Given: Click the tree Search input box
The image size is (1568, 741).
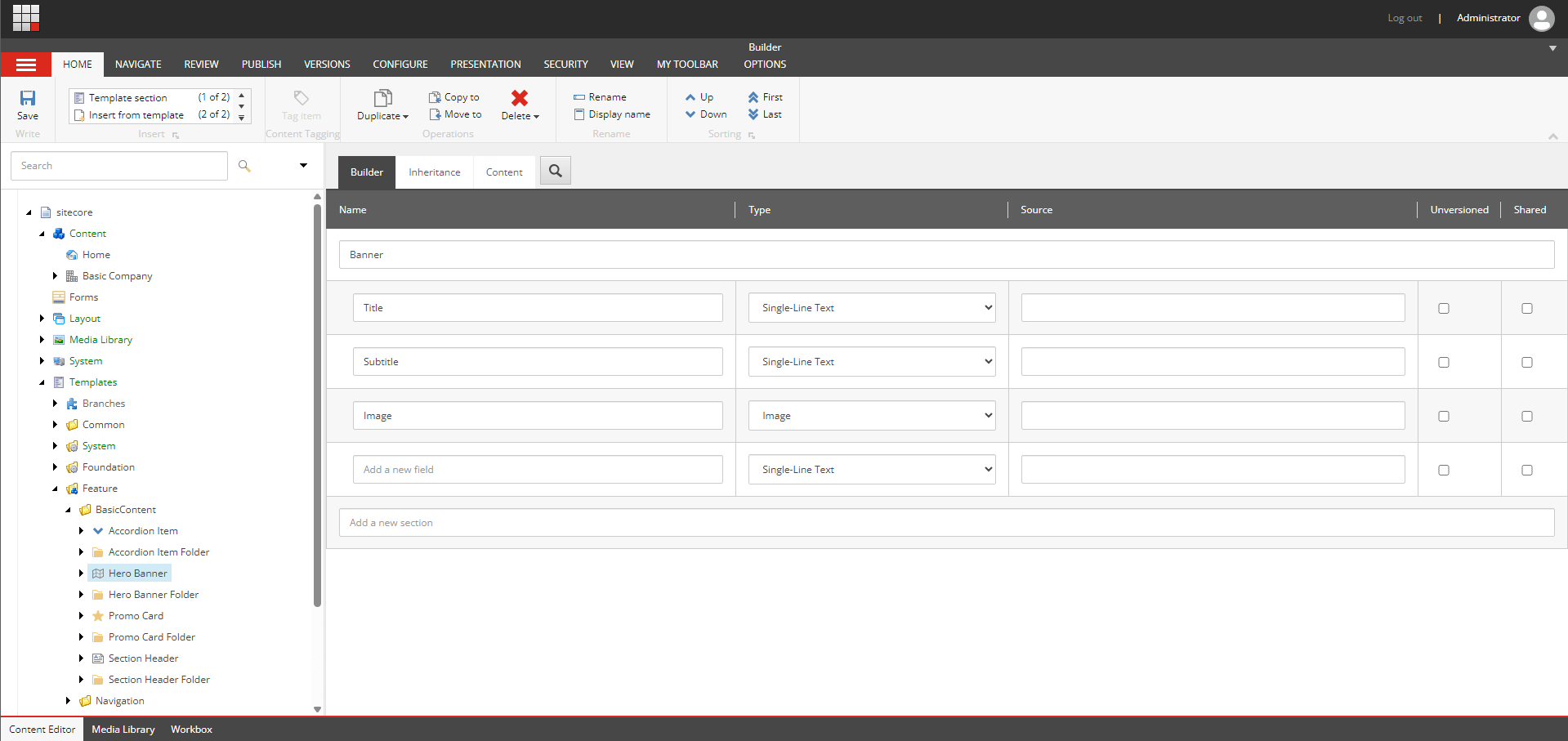Looking at the screenshot, I should click(119, 166).
